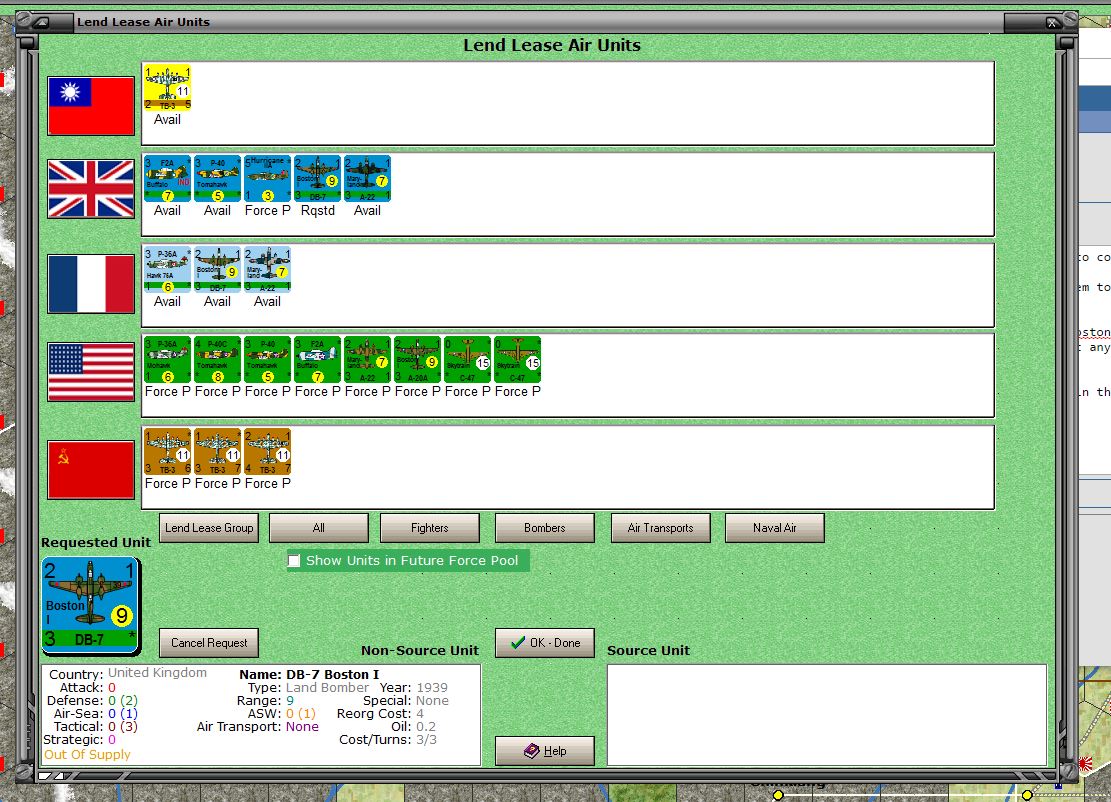Select UK F2A Buffalo fighter unit
This screenshot has height=802, width=1111.
click(167, 178)
